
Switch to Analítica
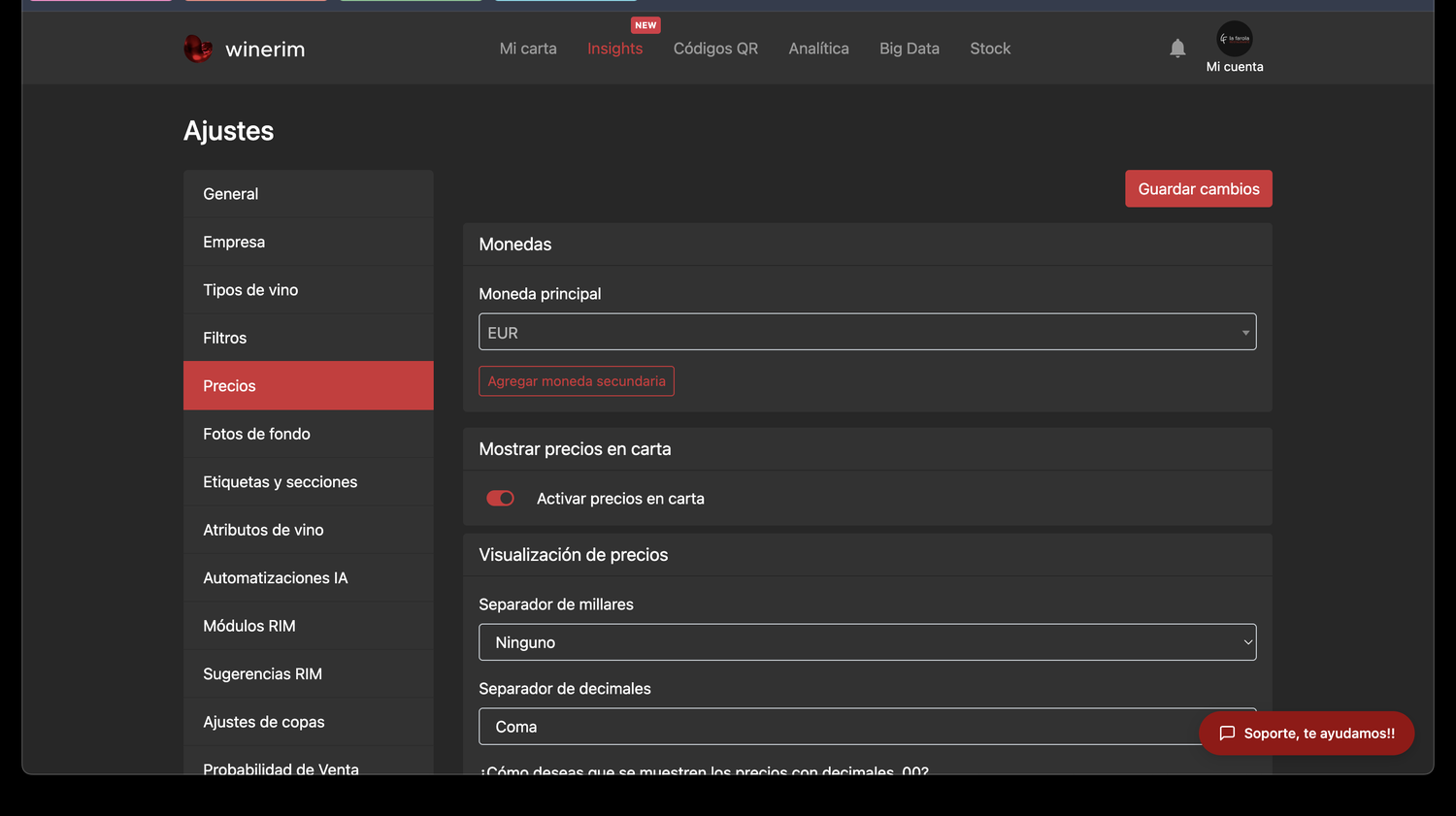coord(818,49)
